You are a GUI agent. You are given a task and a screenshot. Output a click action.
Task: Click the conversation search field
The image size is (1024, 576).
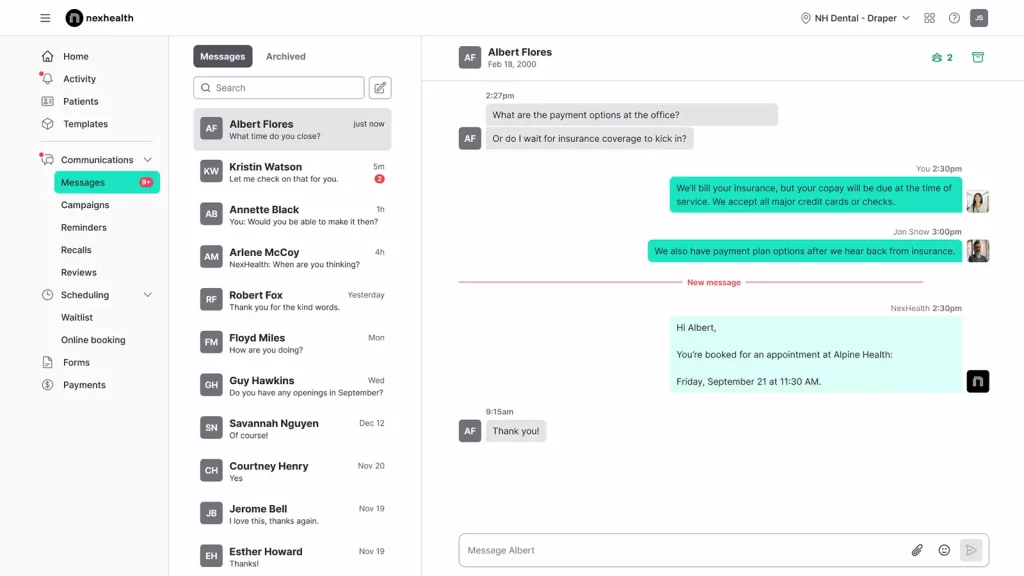tap(279, 88)
